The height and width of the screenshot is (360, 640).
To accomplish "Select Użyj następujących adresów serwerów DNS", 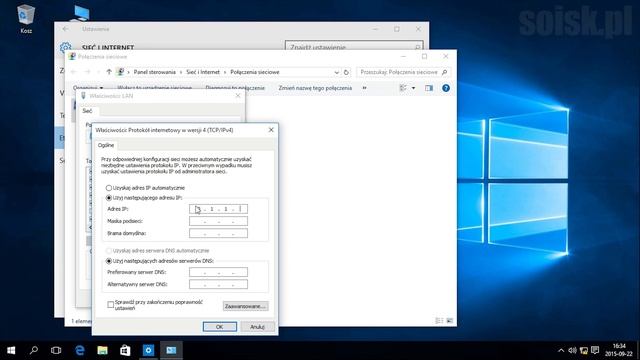I will [109, 261].
